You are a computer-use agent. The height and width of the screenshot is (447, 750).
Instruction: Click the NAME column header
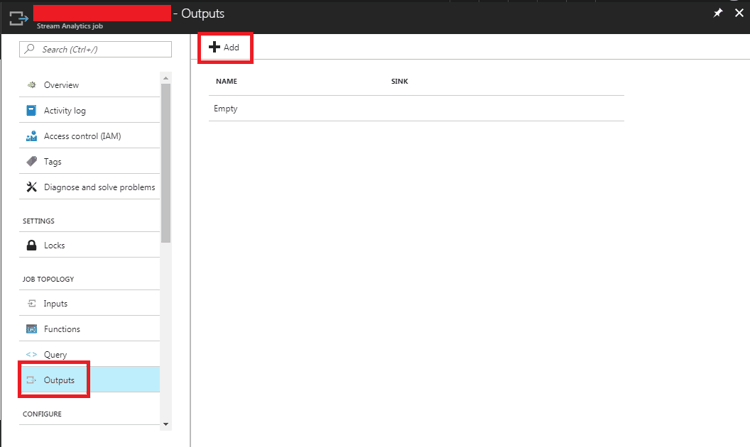(226, 81)
